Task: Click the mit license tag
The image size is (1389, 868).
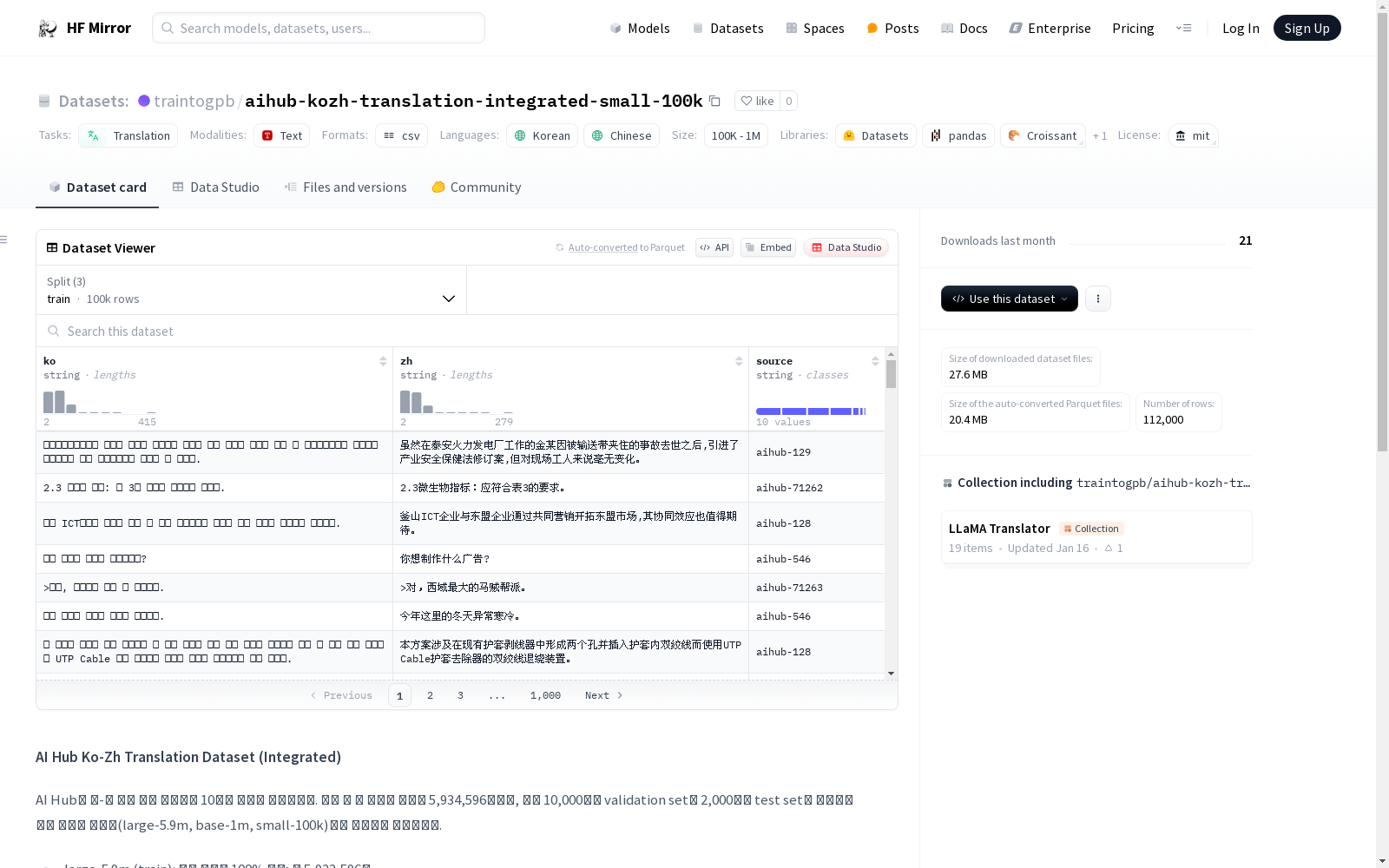Action: [1193, 135]
